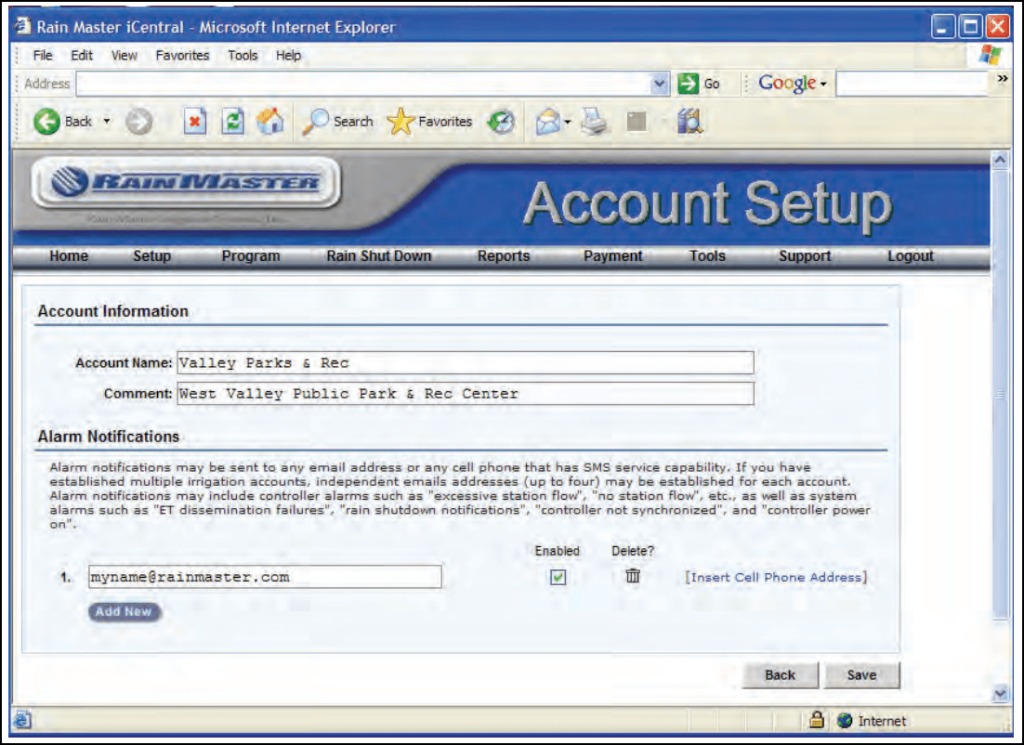Open the History toolbar icon
Viewport: 1024px width, 745px height.
click(501, 121)
